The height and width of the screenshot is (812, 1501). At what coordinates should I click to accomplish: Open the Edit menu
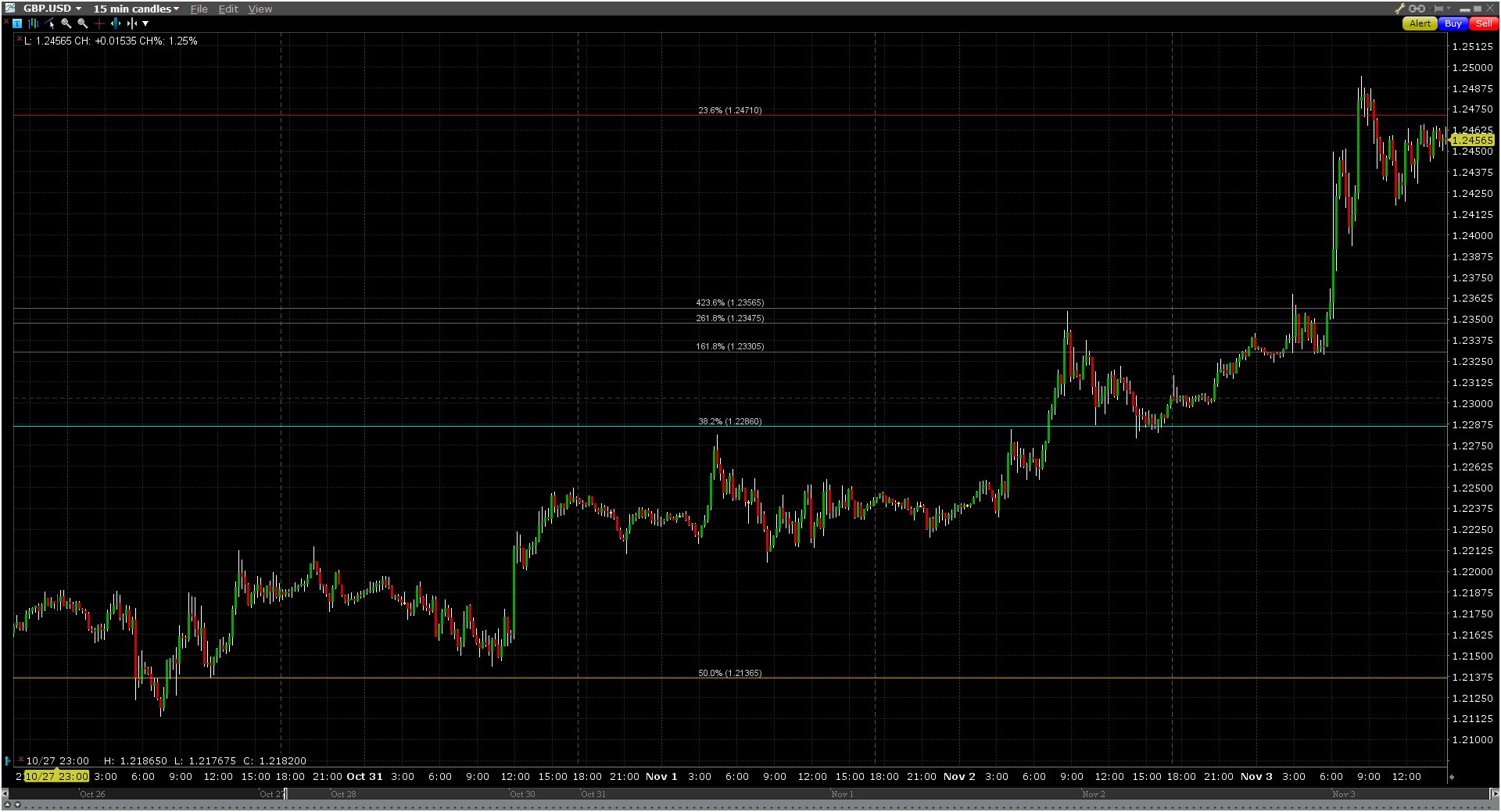[x=228, y=9]
